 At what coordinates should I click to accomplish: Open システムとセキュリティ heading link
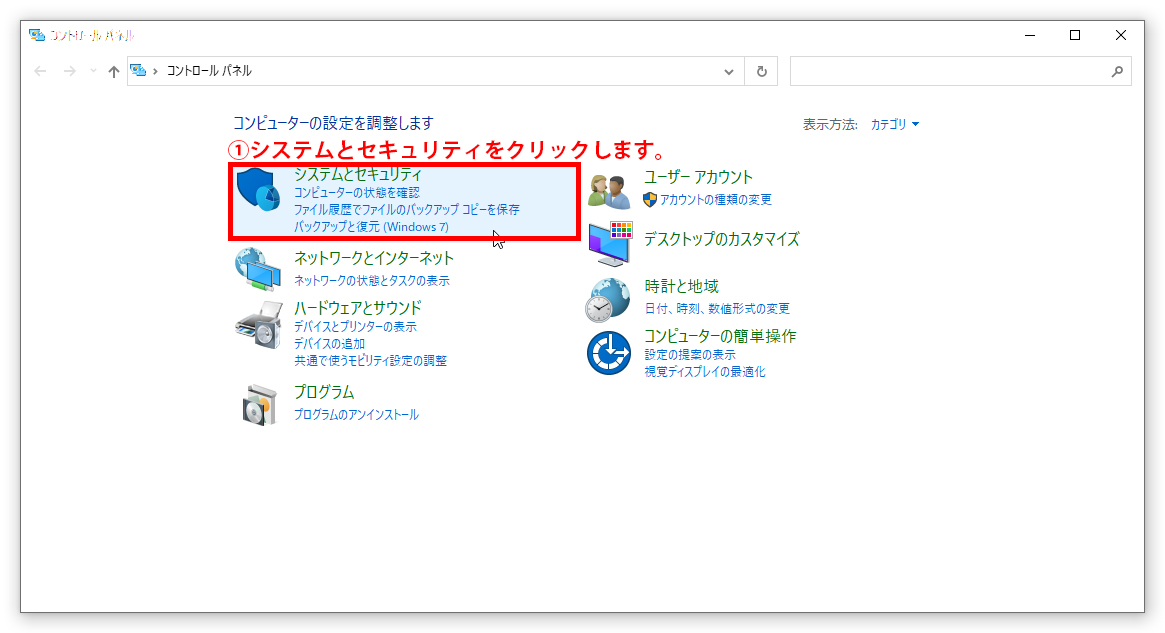(358, 174)
